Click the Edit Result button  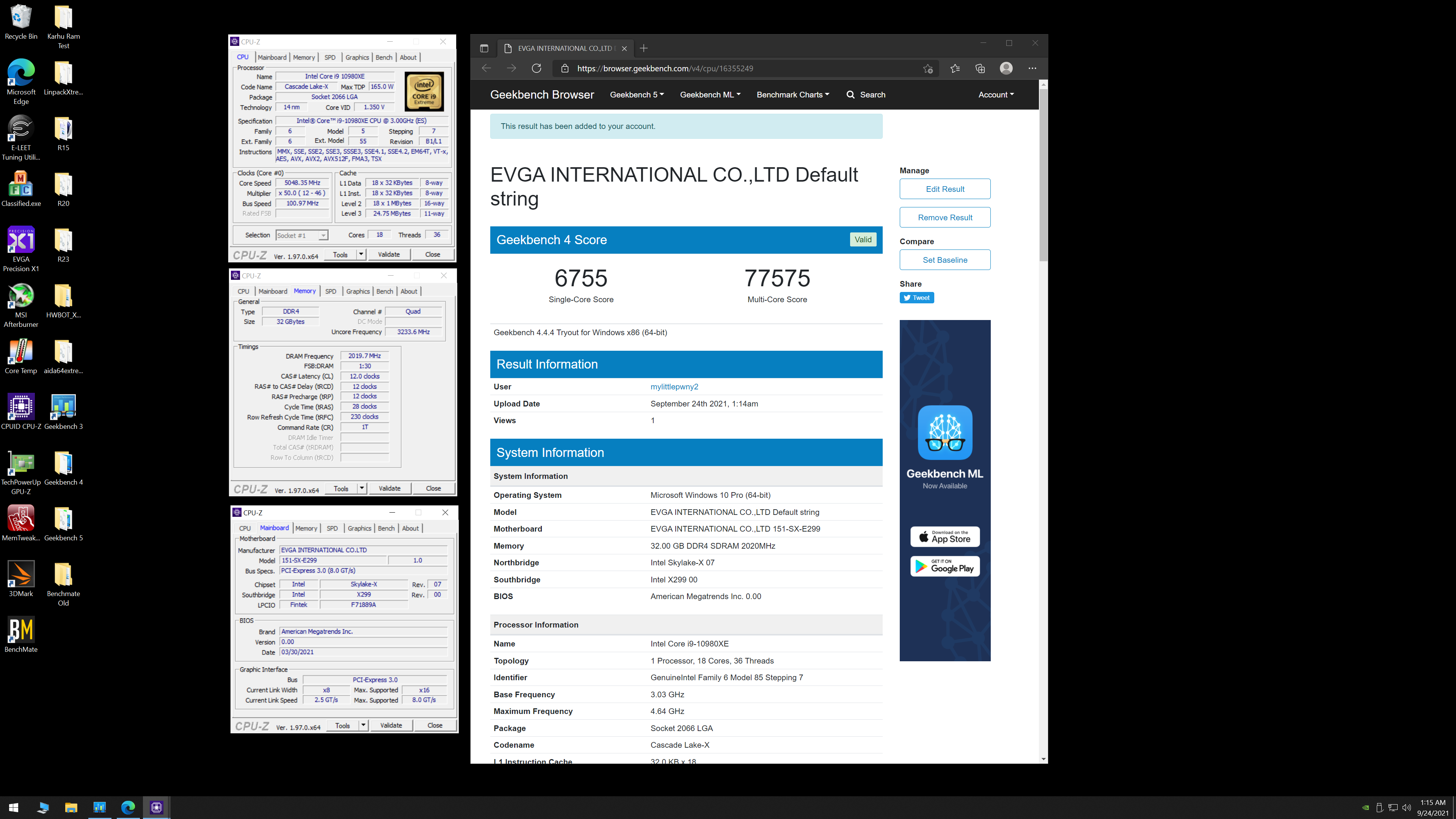[x=945, y=189]
